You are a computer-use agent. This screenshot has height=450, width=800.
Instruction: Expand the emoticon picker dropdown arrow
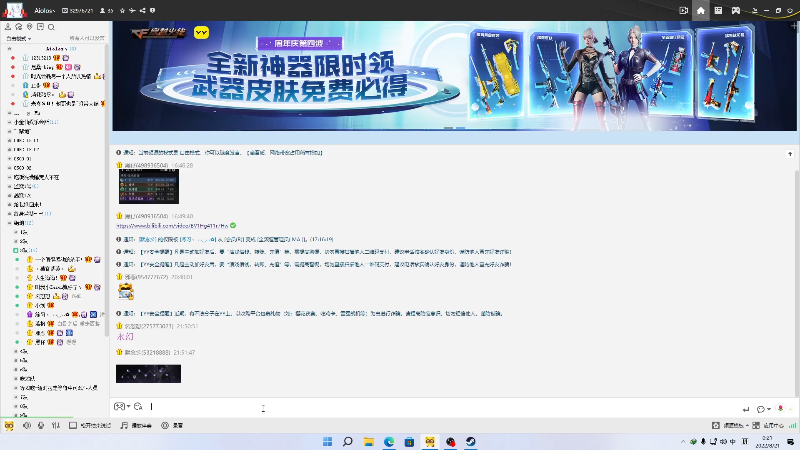(x=129, y=407)
